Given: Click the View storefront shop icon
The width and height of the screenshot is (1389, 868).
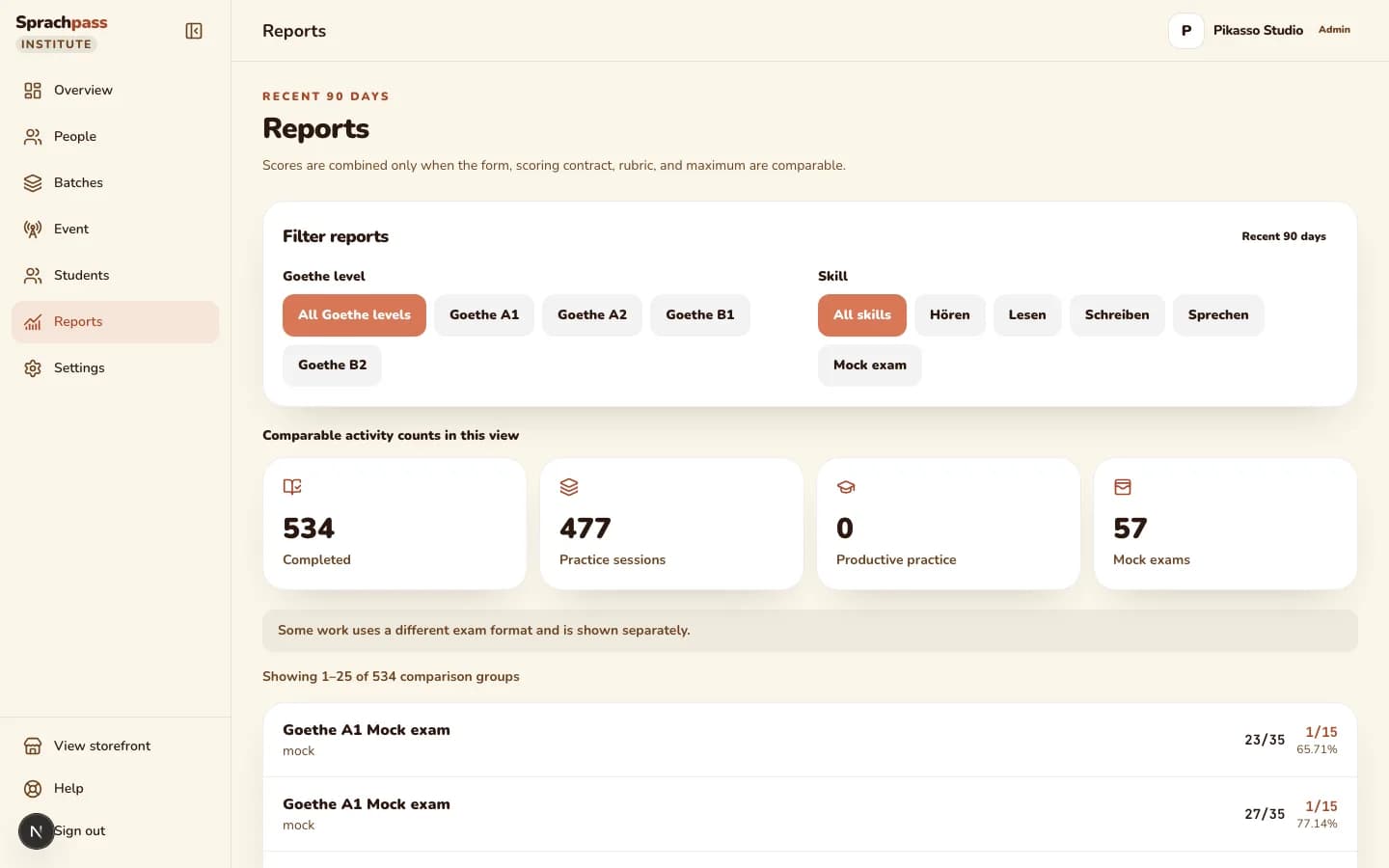Looking at the screenshot, I should (x=33, y=746).
